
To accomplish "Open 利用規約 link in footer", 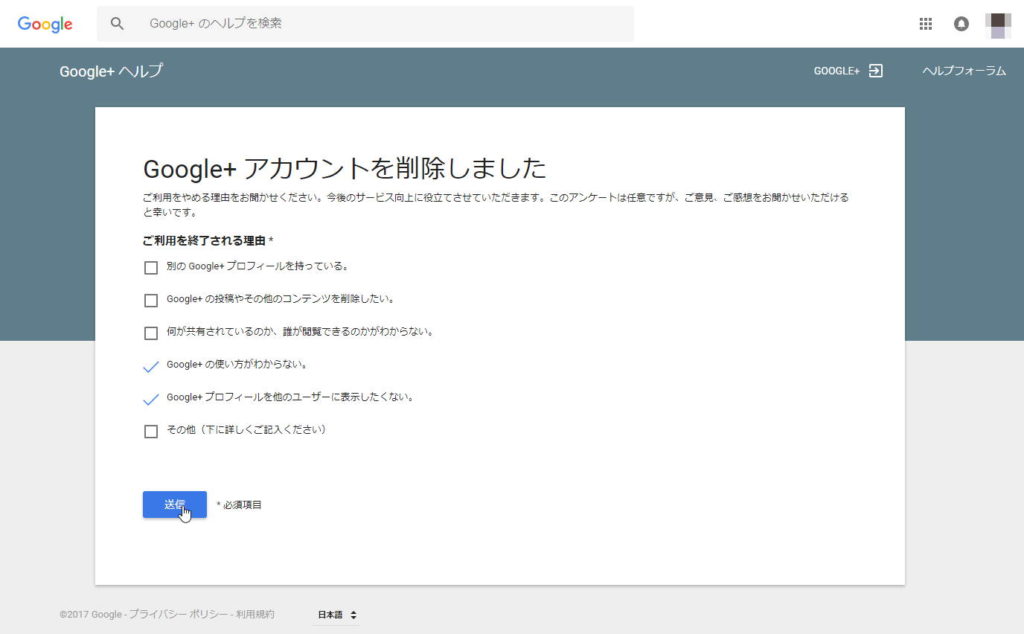I will [x=255, y=614].
